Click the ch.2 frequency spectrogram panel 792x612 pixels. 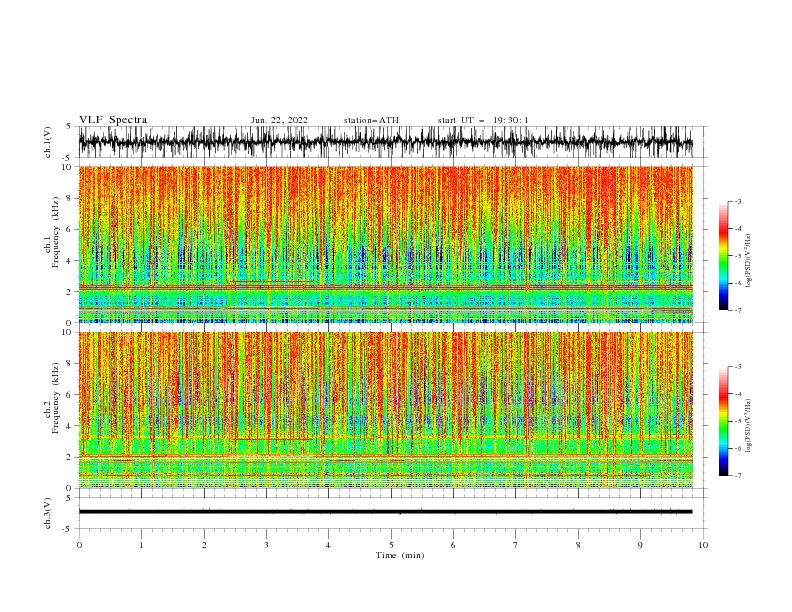[386, 410]
